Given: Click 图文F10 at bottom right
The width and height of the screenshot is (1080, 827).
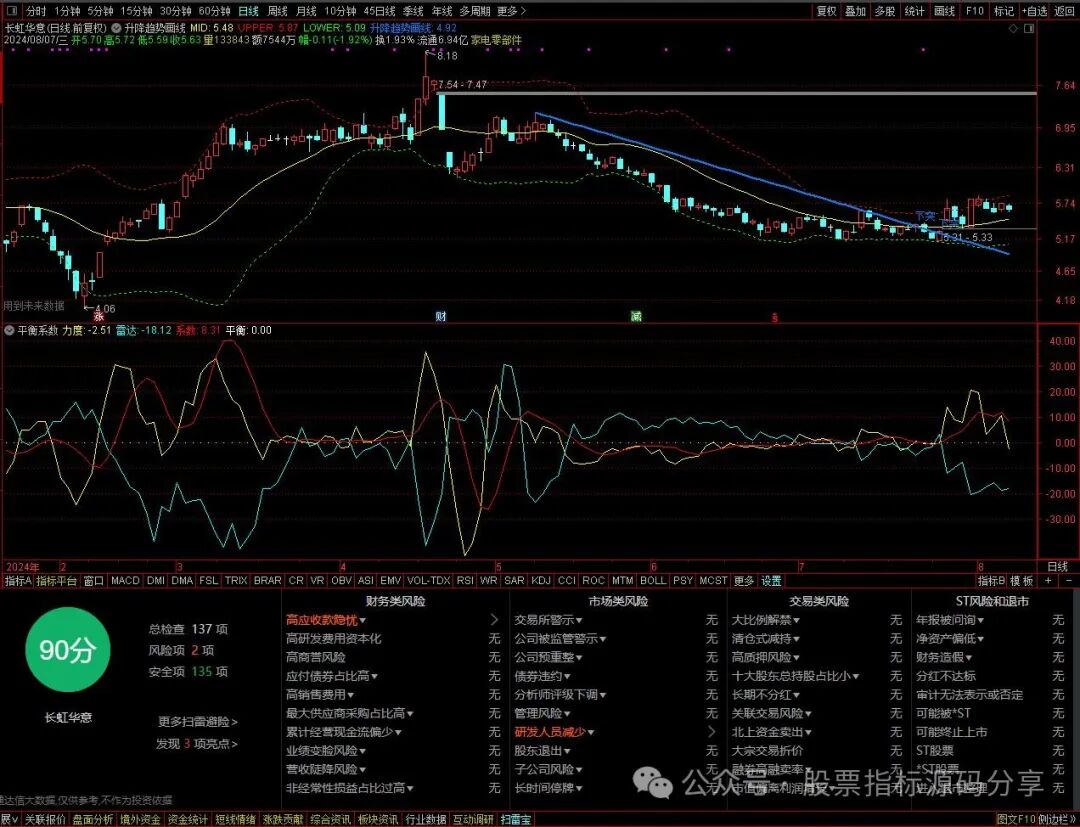Looking at the screenshot, I should 1017,819.
